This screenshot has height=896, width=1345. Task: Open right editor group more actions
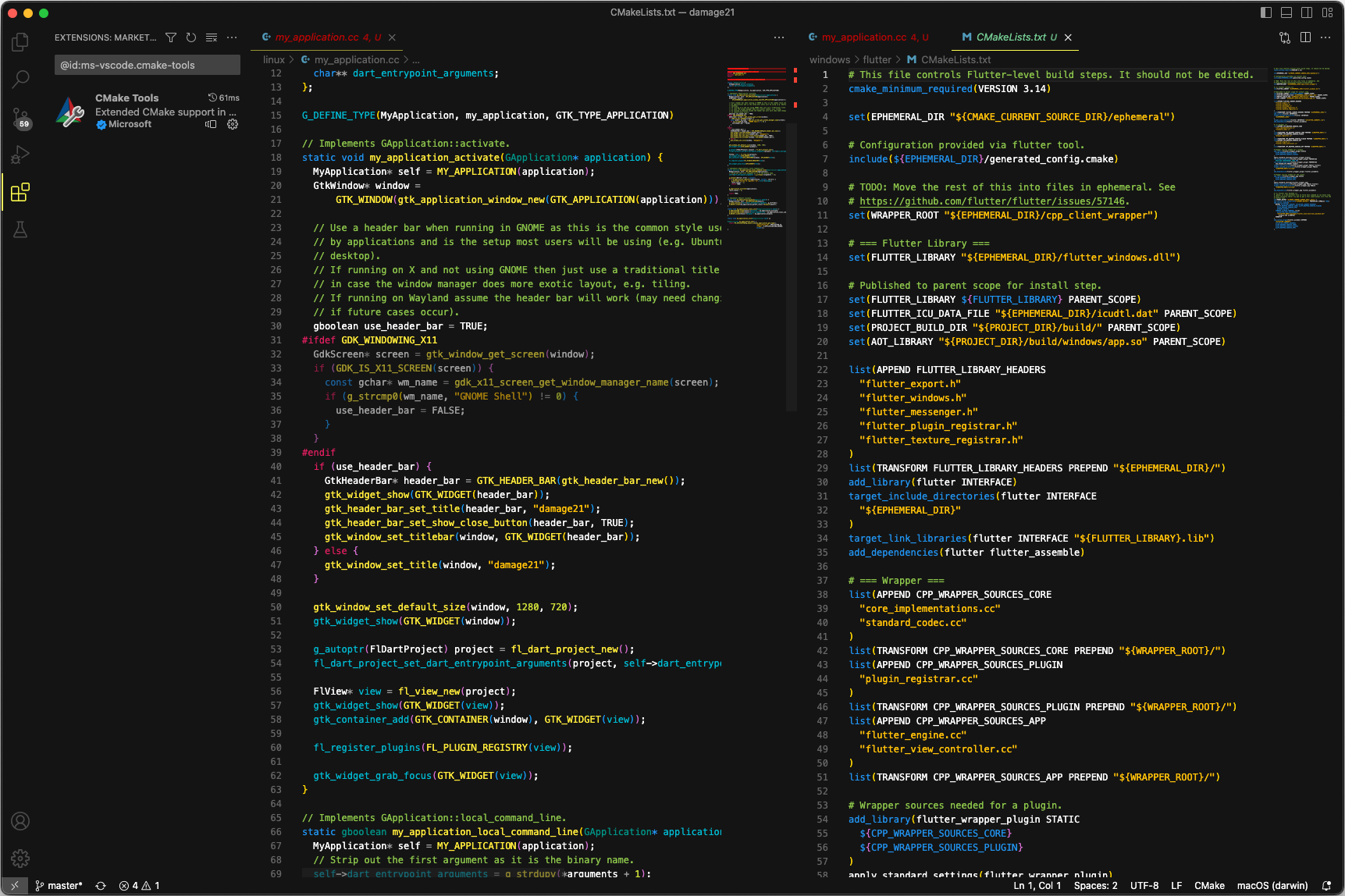pos(1325,37)
